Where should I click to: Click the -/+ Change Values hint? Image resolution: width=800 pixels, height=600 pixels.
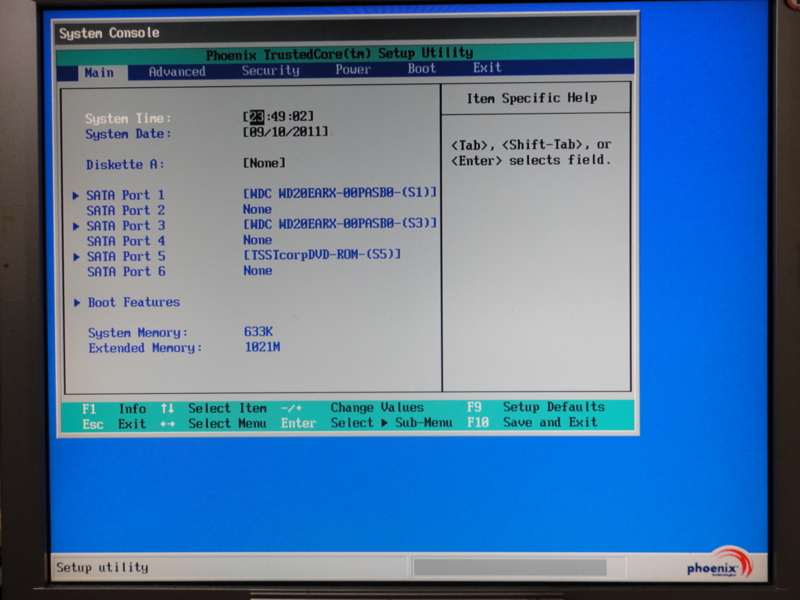tap(352, 408)
